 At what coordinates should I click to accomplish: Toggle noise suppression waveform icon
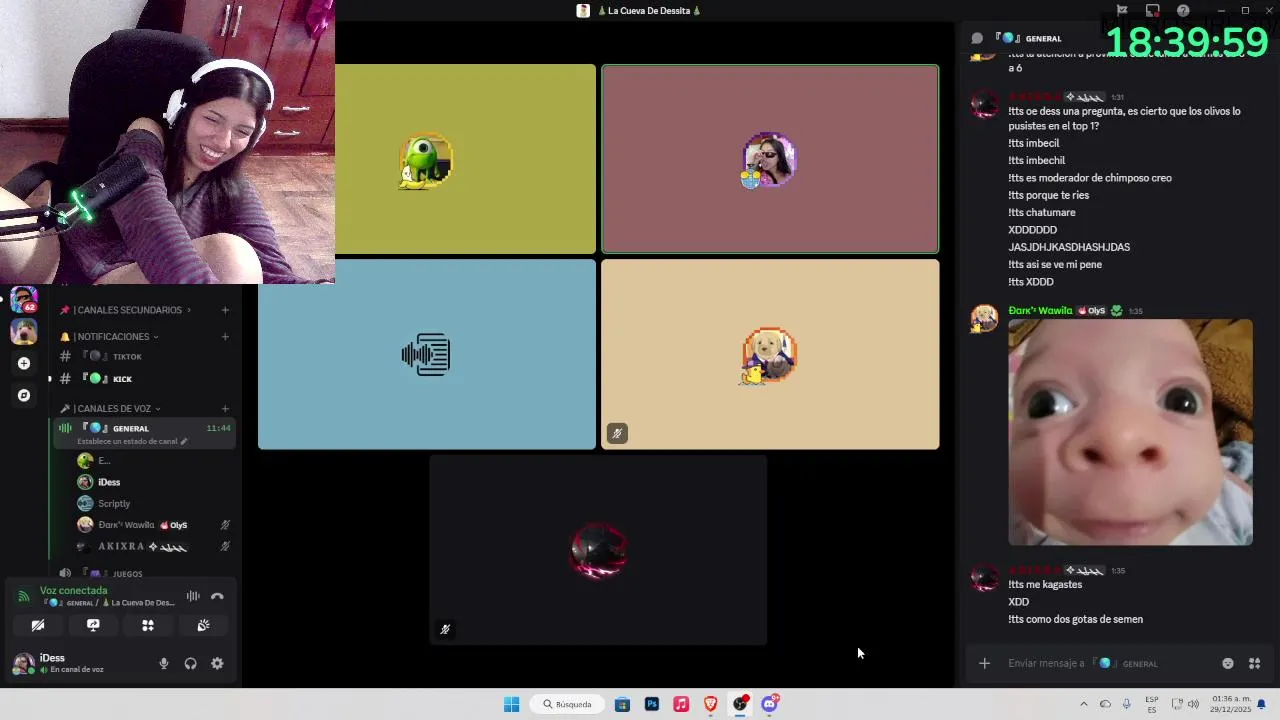point(193,596)
